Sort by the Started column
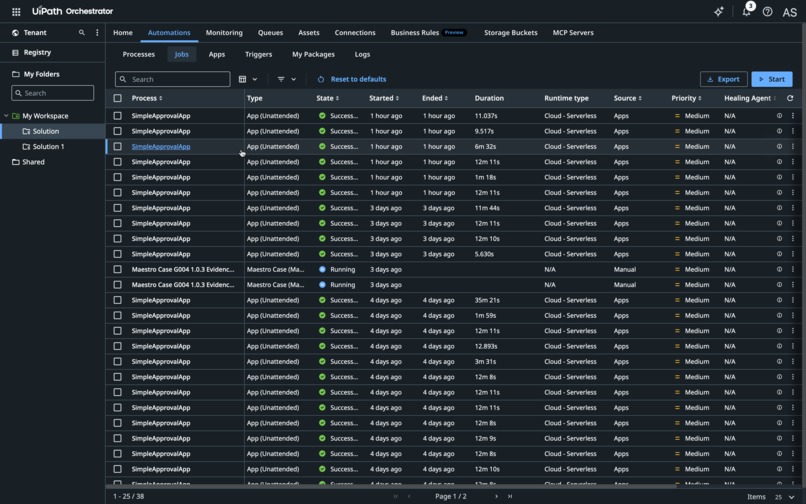The image size is (806, 504). pos(384,98)
